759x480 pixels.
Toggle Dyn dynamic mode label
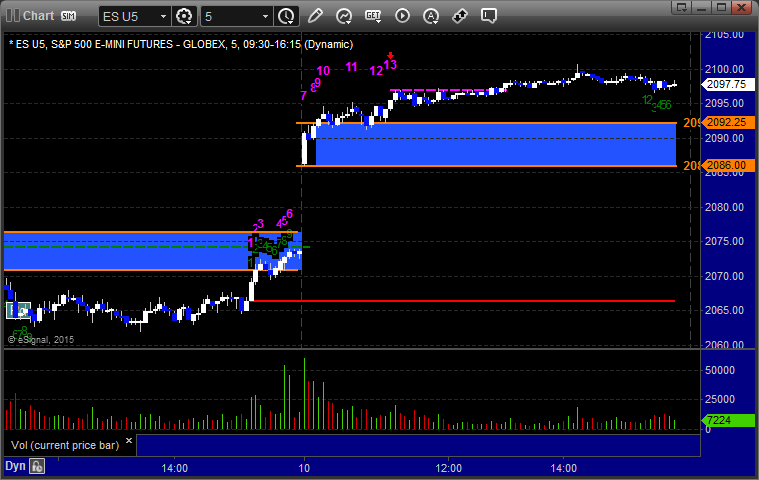pos(15,466)
